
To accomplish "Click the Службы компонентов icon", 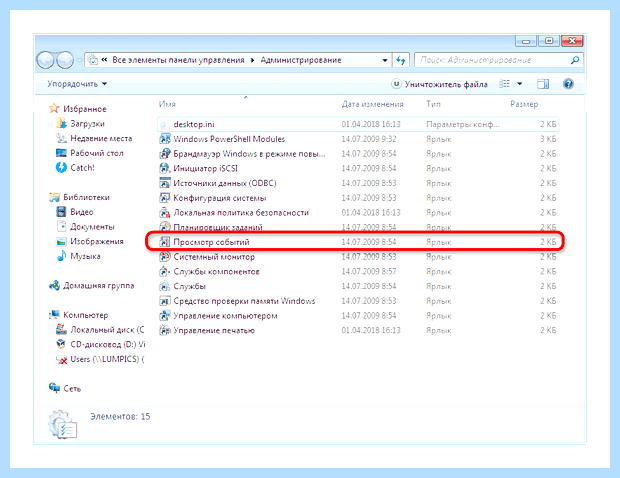I will coord(164,272).
